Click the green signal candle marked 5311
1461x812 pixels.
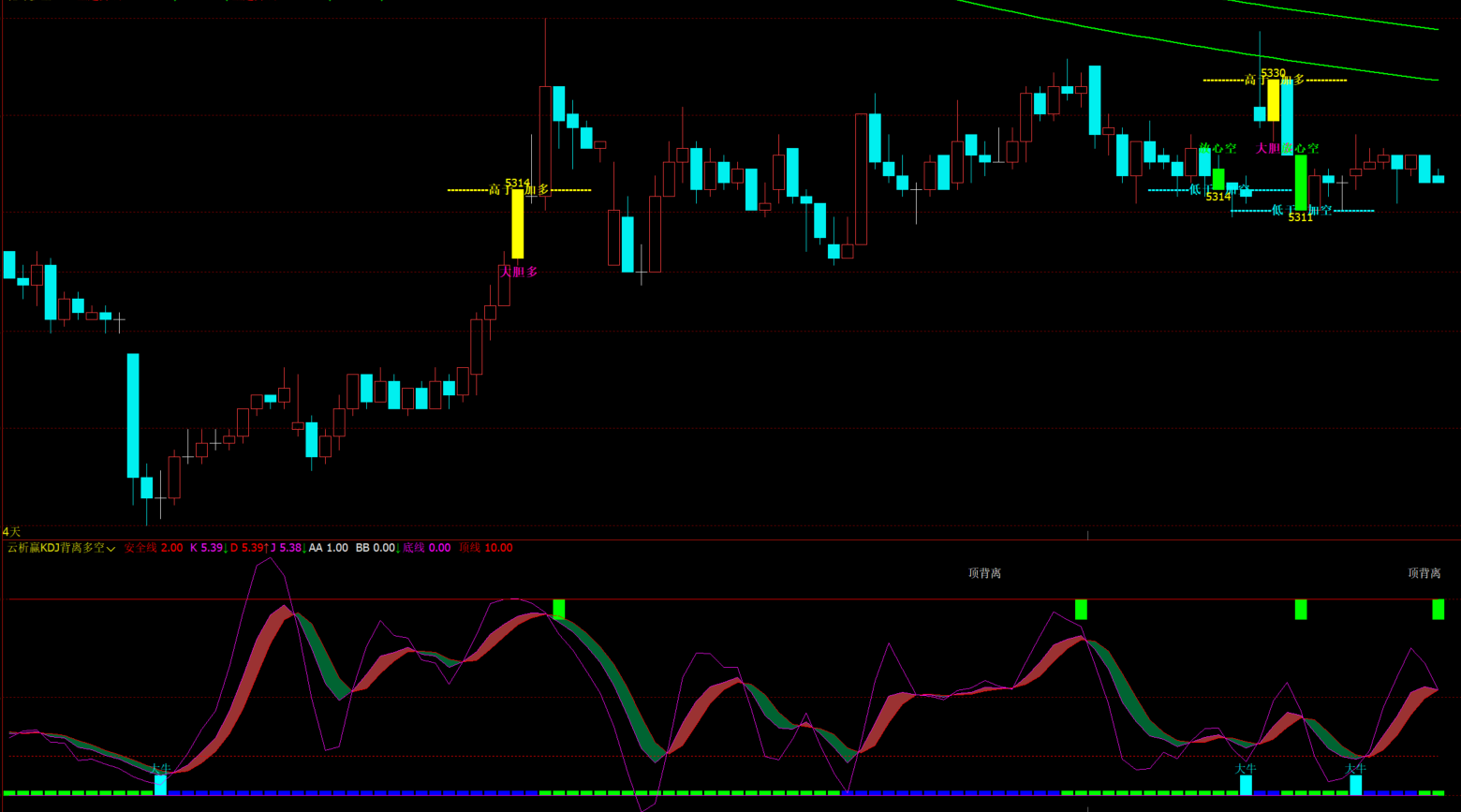click(1301, 183)
